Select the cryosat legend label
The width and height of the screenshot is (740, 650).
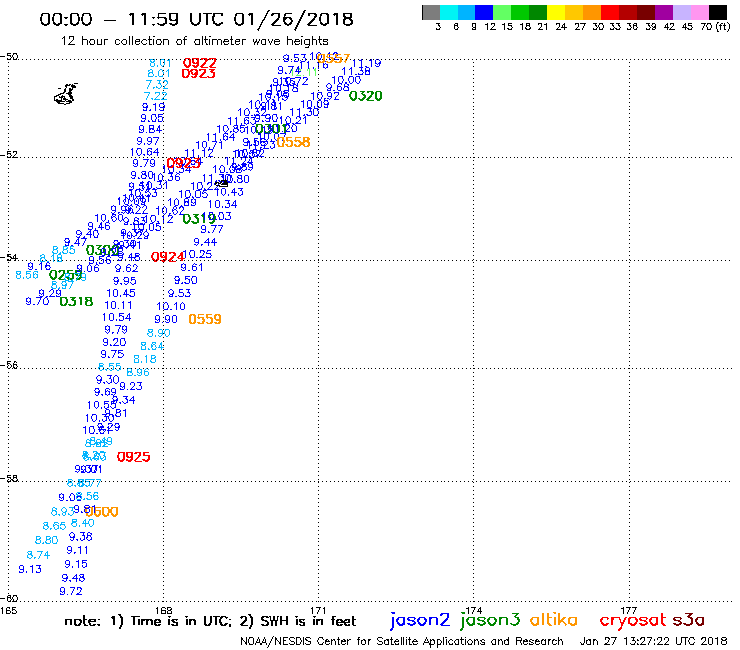632,621
